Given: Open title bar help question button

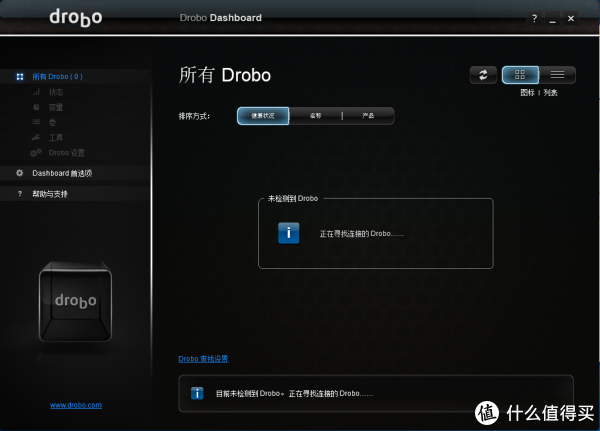Looking at the screenshot, I should pyautogui.click(x=534, y=18).
